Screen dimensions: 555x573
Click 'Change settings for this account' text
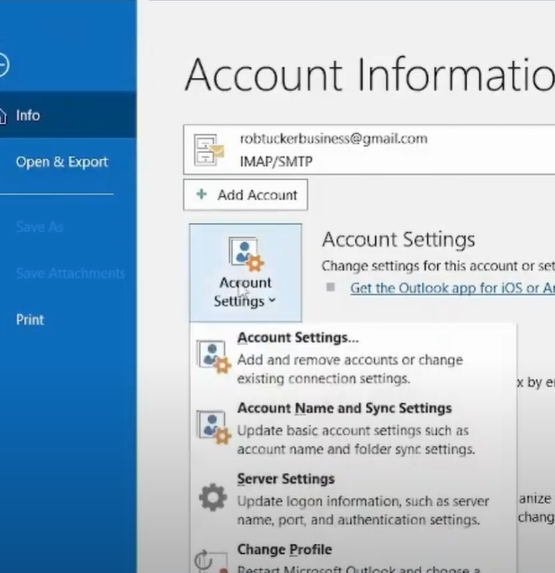click(x=438, y=266)
